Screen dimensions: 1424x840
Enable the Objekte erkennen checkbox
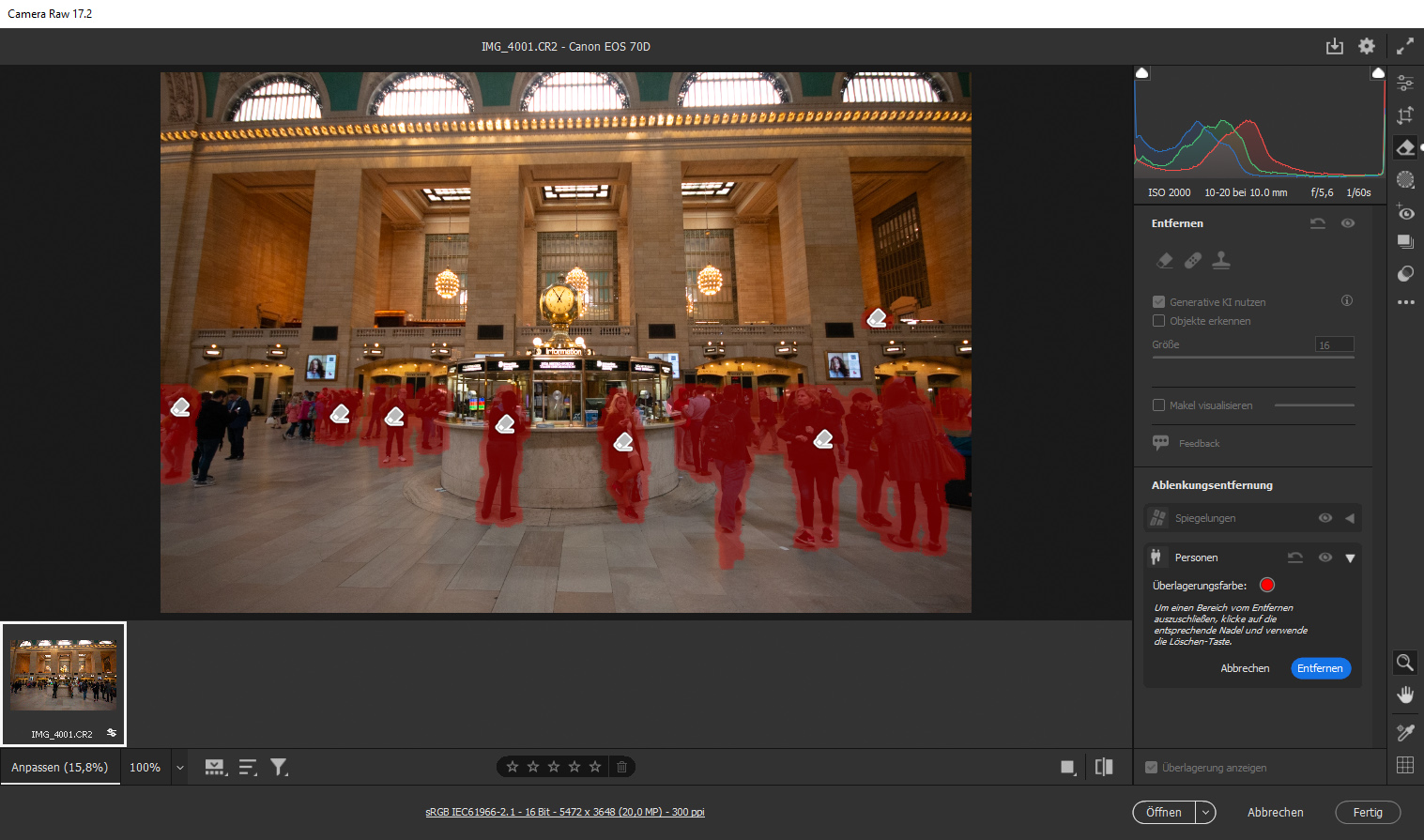[1158, 321]
